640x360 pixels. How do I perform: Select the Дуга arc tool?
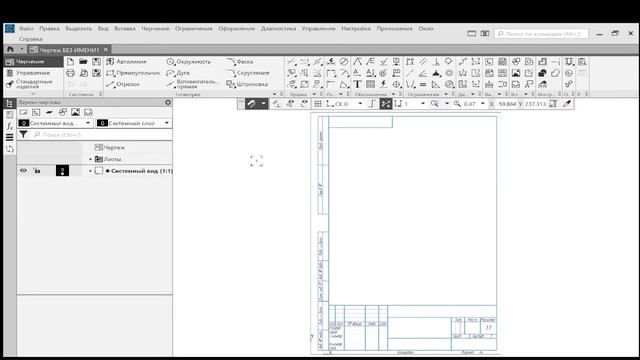tap(178, 73)
